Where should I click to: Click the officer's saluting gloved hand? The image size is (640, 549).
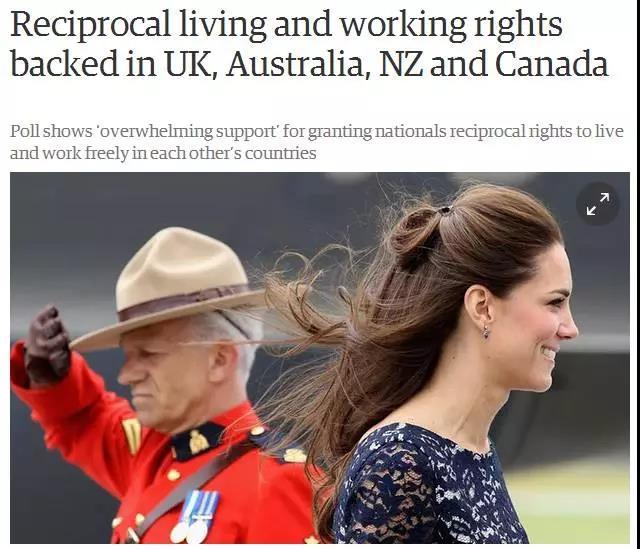click(x=47, y=346)
